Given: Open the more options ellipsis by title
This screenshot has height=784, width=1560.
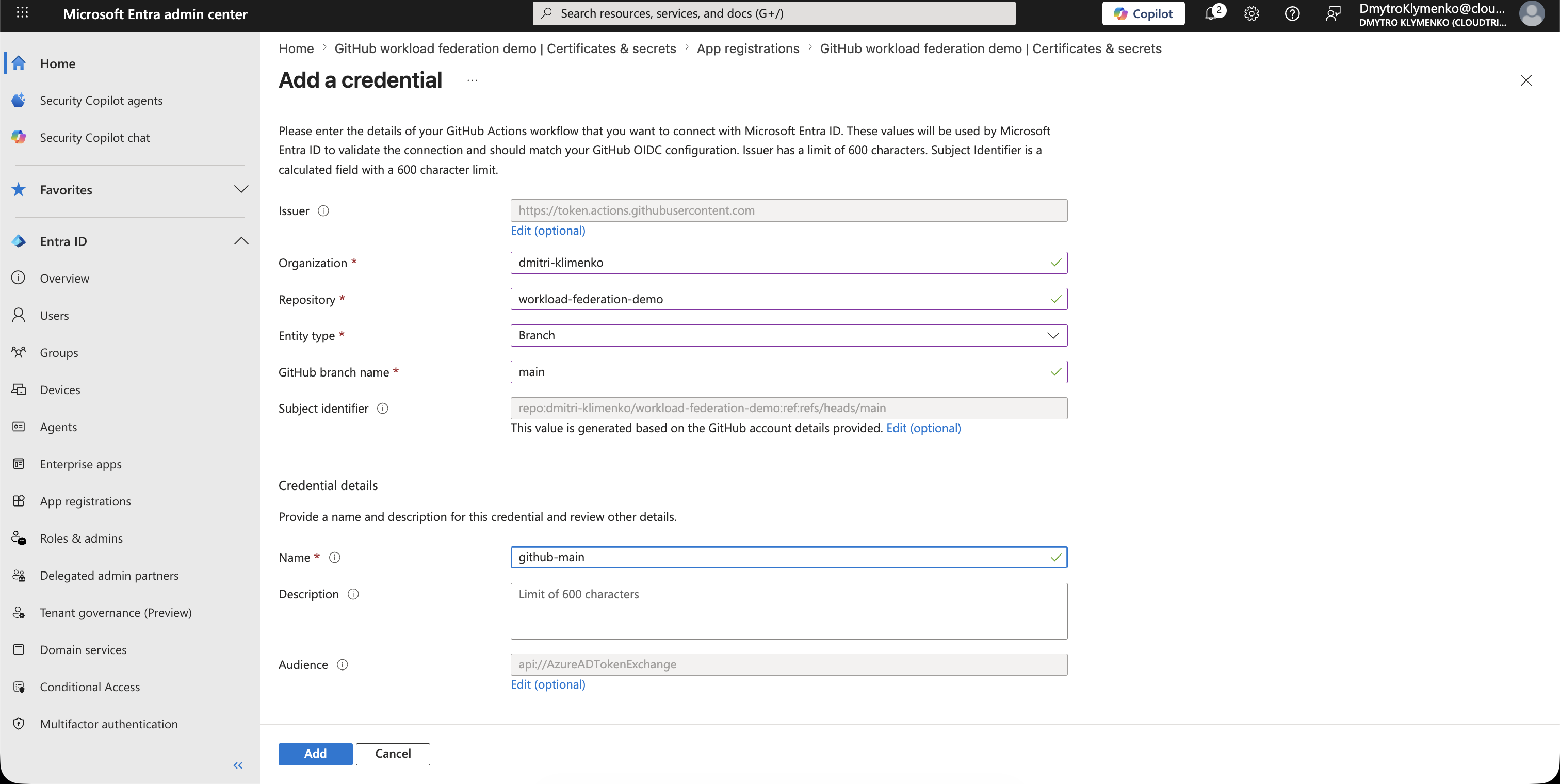Looking at the screenshot, I should pos(473,80).
